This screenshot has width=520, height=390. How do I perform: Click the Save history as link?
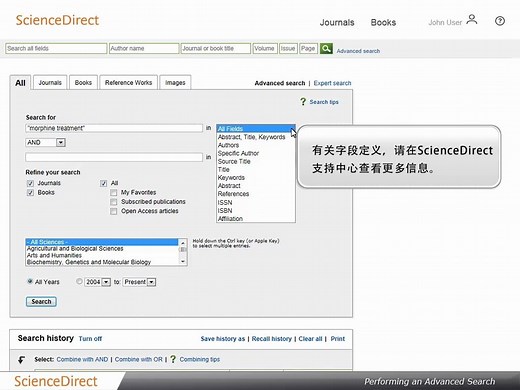click(223, 339)
